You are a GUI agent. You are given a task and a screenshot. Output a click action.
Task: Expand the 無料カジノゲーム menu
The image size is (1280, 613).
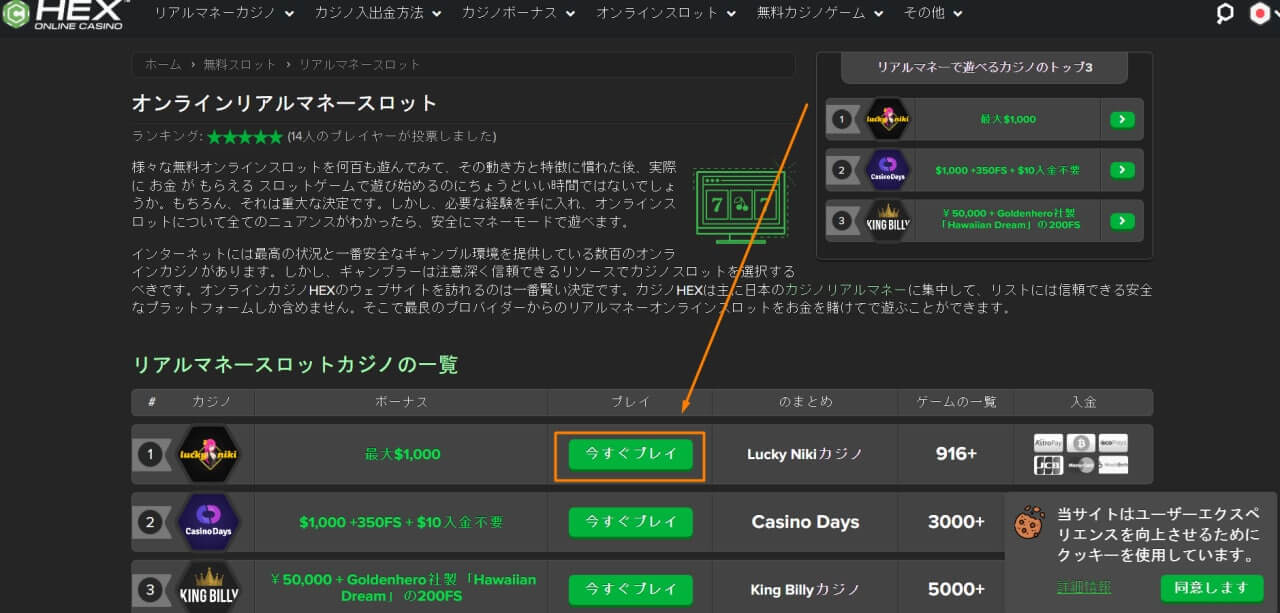(x=820, y=14)
